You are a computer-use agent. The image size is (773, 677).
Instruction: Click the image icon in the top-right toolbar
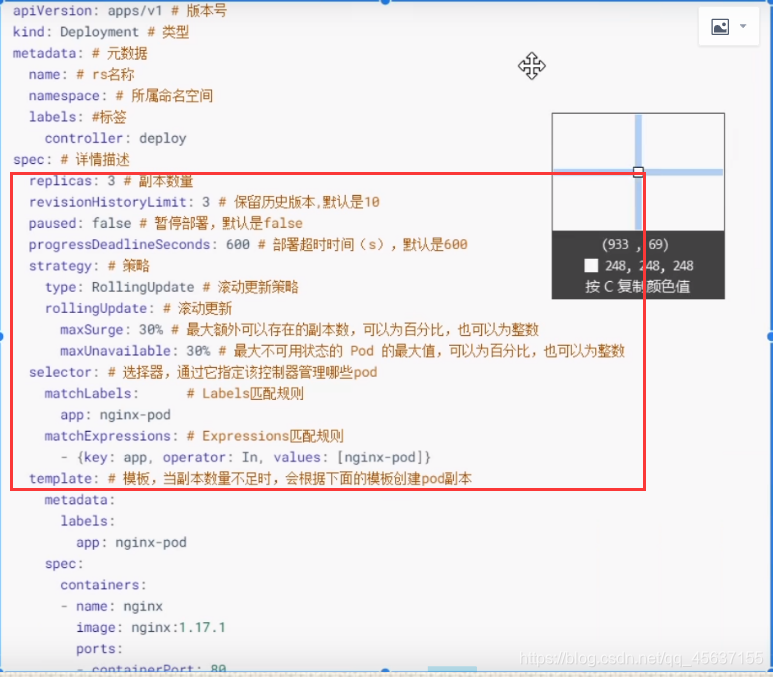coord(720,27)
